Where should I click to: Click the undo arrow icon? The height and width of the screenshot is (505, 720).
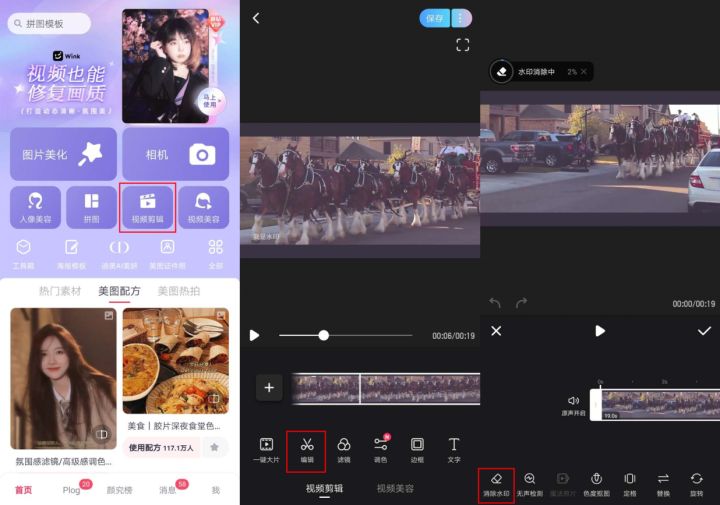click(495, 303)
